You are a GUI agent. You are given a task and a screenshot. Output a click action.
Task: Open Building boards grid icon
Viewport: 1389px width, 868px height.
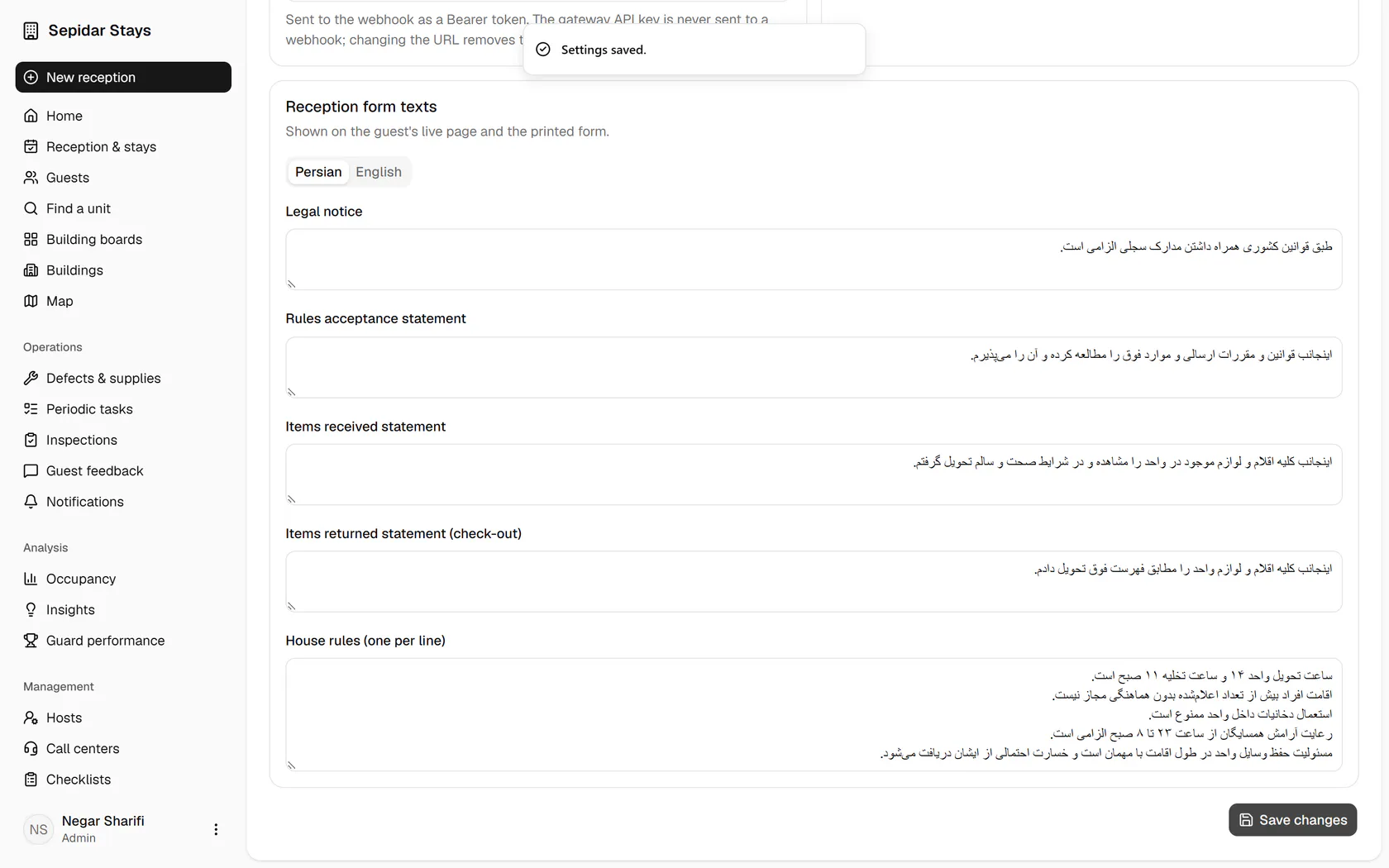pos(31,239)
